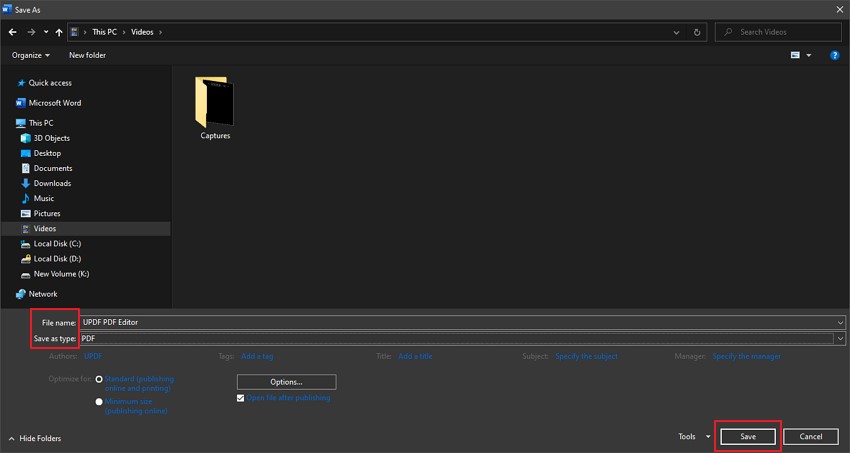The image size is (850, 453).
Task: Click the UPDF author value
Action: [93, 357]
